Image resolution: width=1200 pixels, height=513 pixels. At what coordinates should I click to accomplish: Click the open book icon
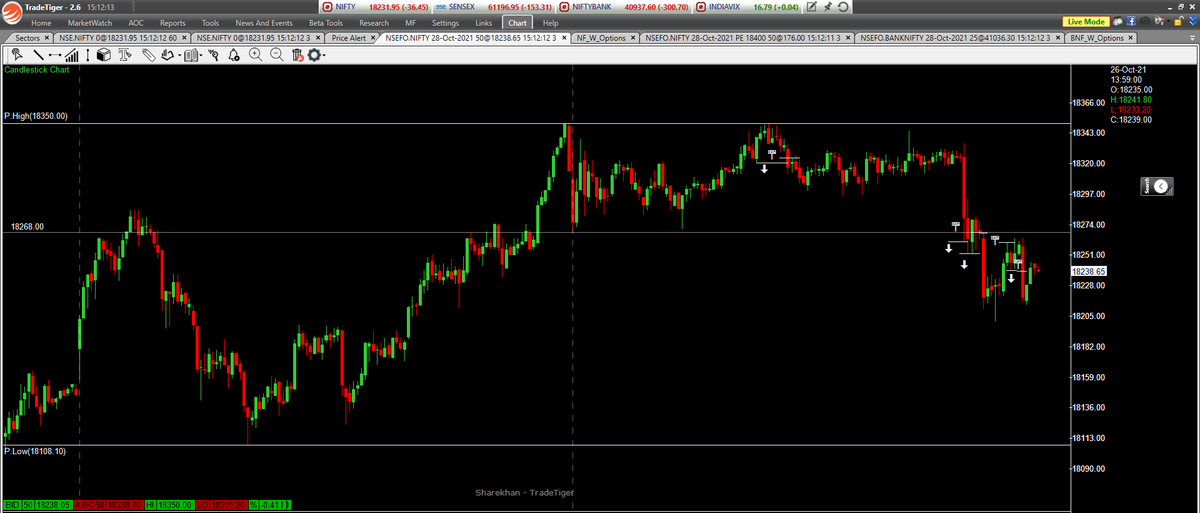[x=191, y=55]
